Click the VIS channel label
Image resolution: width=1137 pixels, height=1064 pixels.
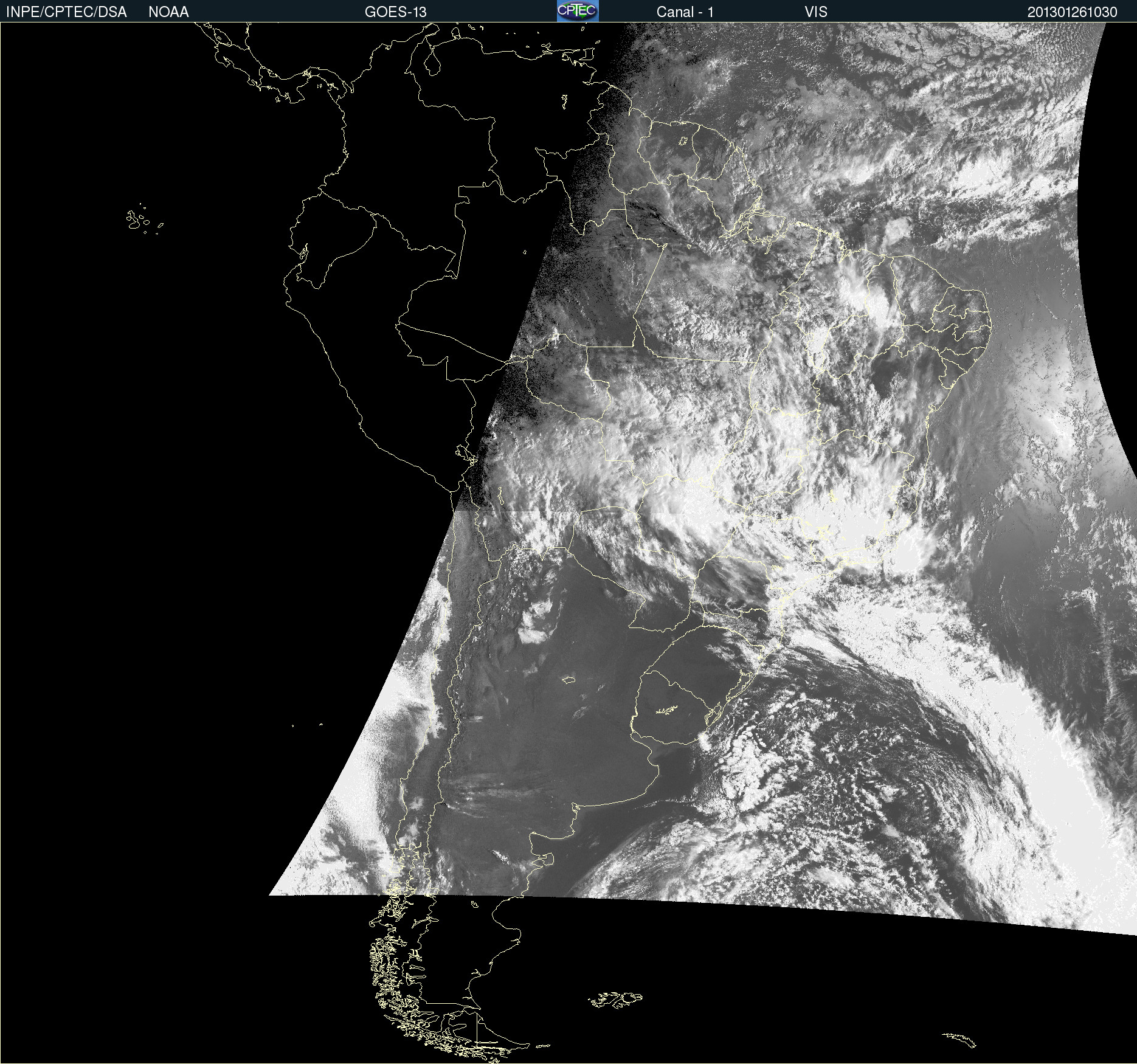tap(816, 12)
